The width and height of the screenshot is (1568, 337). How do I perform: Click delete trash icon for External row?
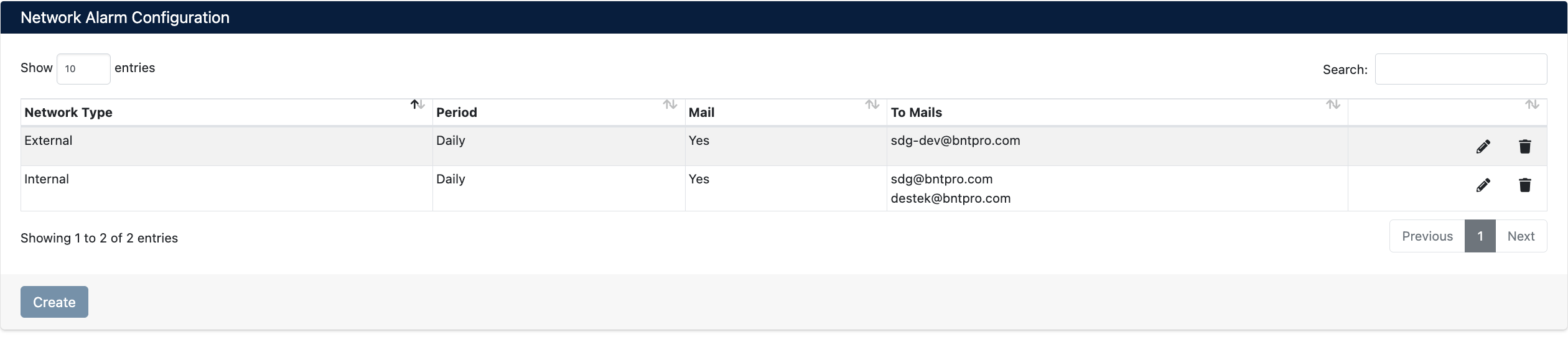(x=1524, y=147)
